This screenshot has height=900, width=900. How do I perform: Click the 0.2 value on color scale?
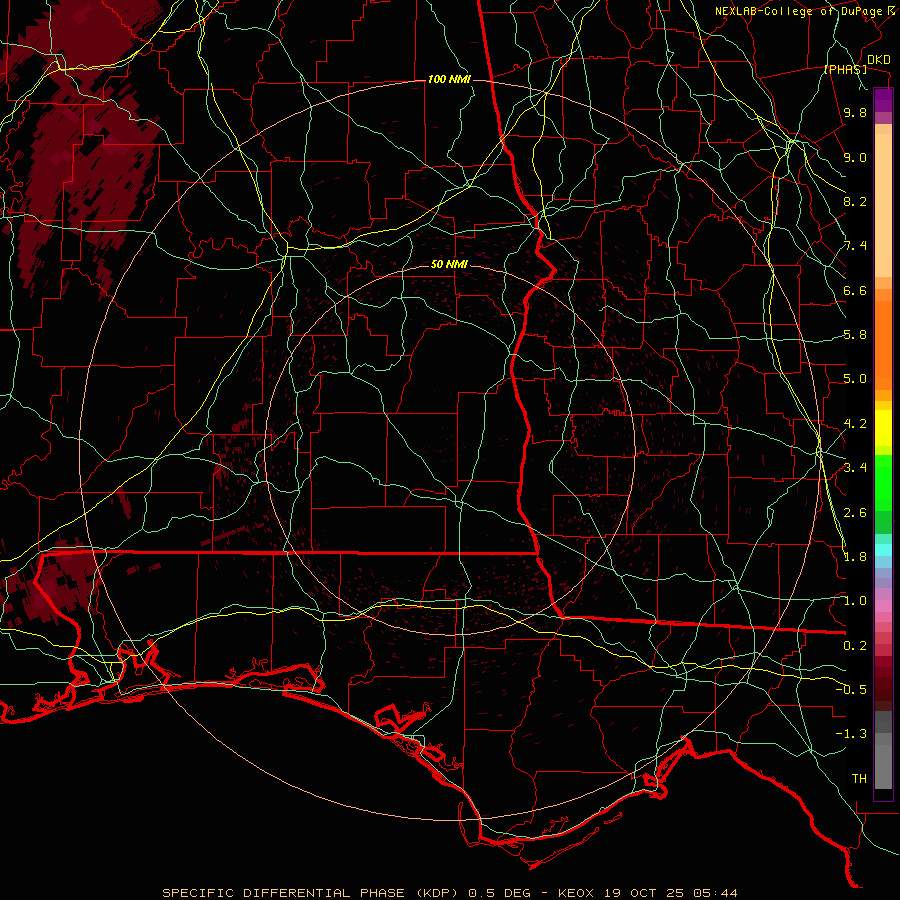[x=855, y=646]
